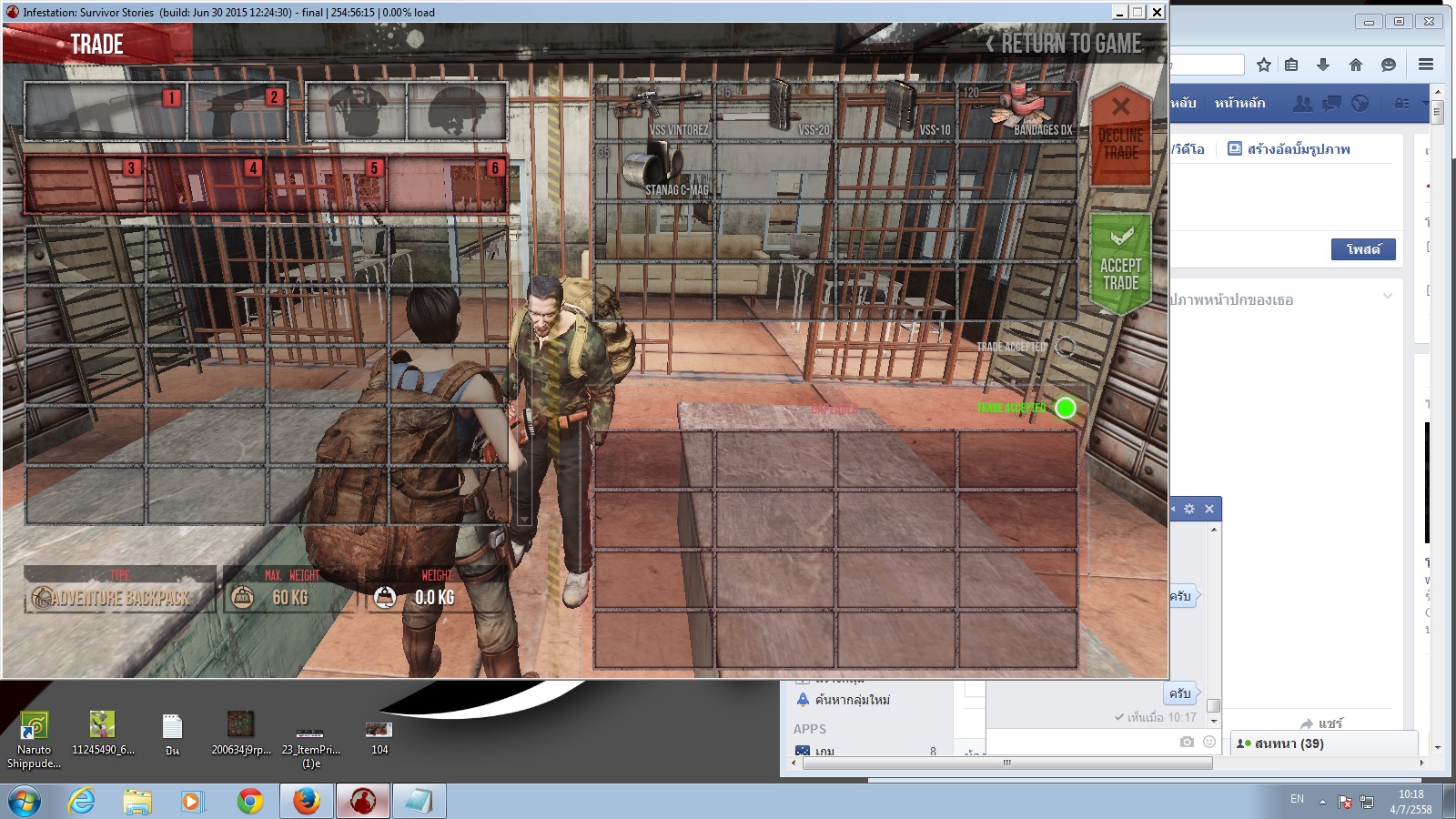Go to Firefox home page icon
The width and height of the screenshot is (1456, 819).
pos(1356,65)
